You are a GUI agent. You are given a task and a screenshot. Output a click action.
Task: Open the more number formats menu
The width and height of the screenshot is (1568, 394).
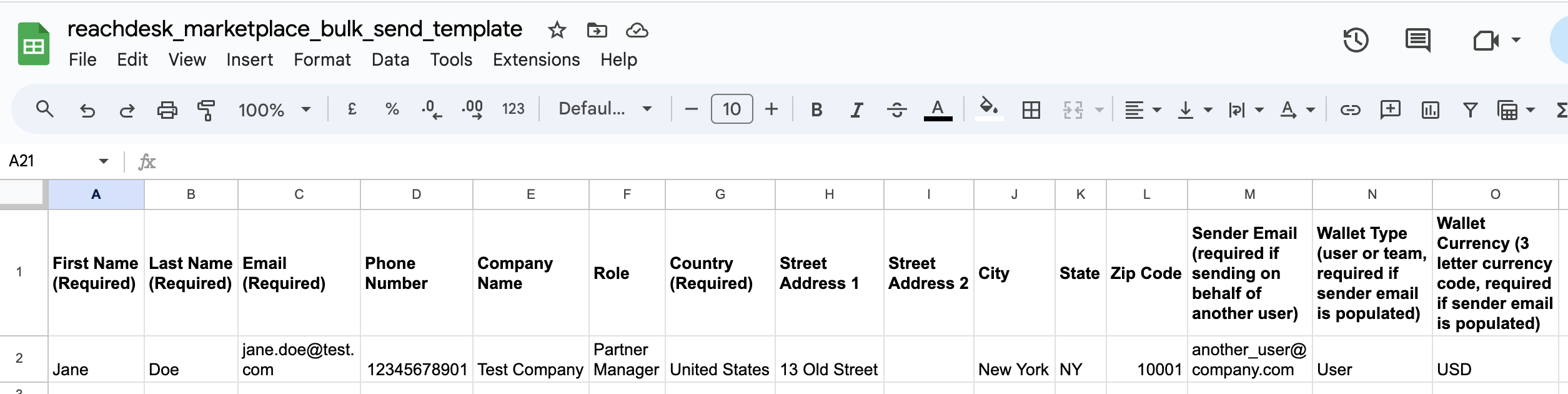point(513,109)
